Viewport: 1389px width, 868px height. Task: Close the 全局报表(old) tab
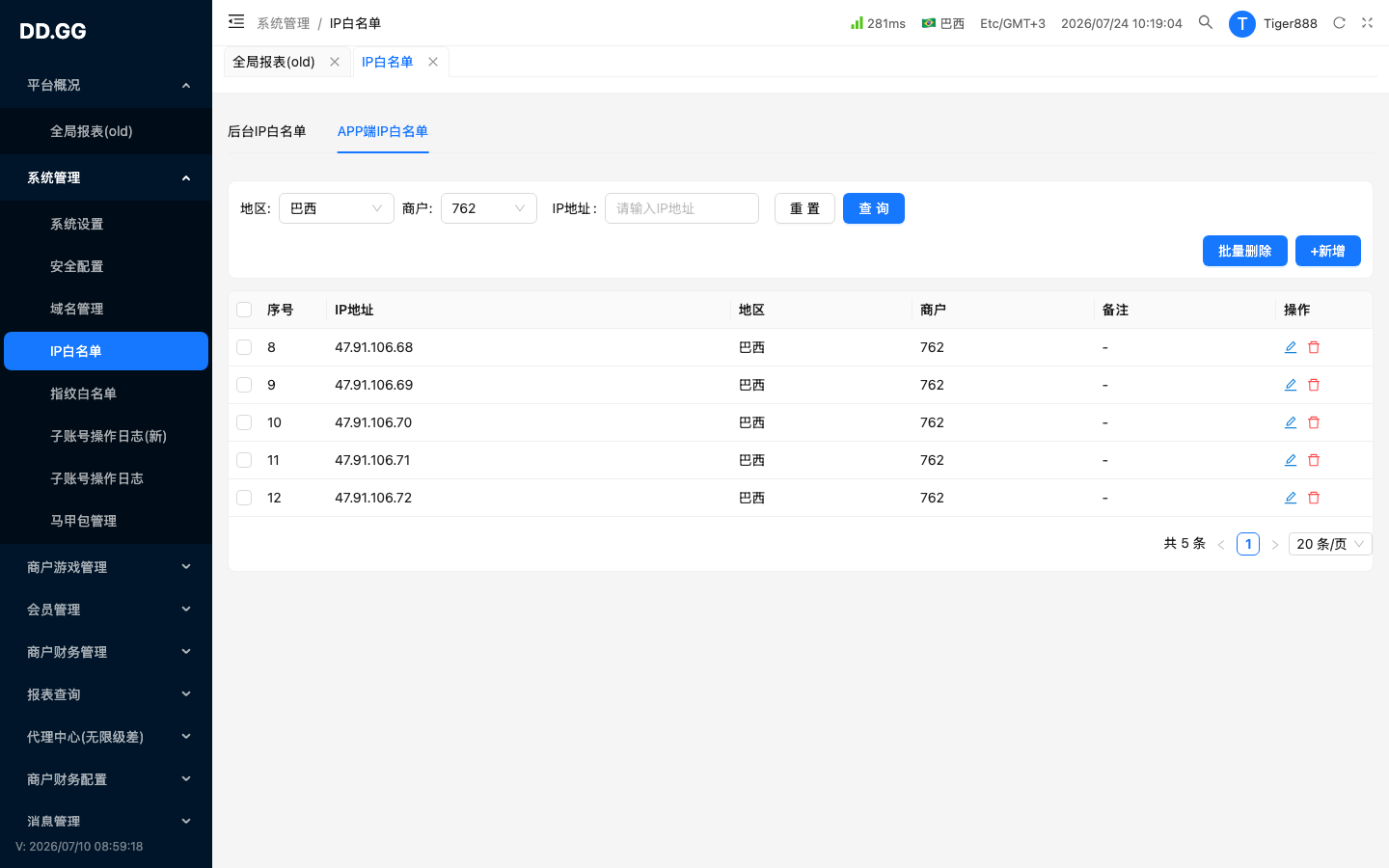[335, 62]
